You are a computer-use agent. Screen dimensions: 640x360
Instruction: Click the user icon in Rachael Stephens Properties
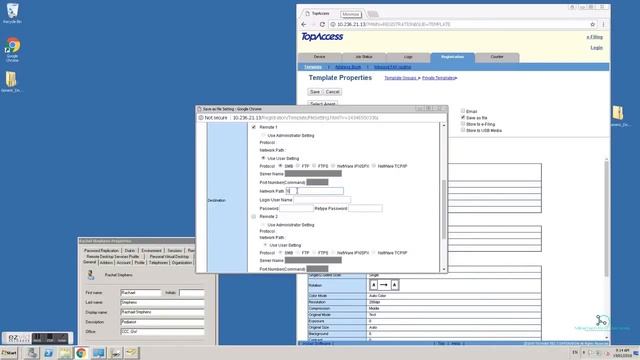[x=91, y=275]
